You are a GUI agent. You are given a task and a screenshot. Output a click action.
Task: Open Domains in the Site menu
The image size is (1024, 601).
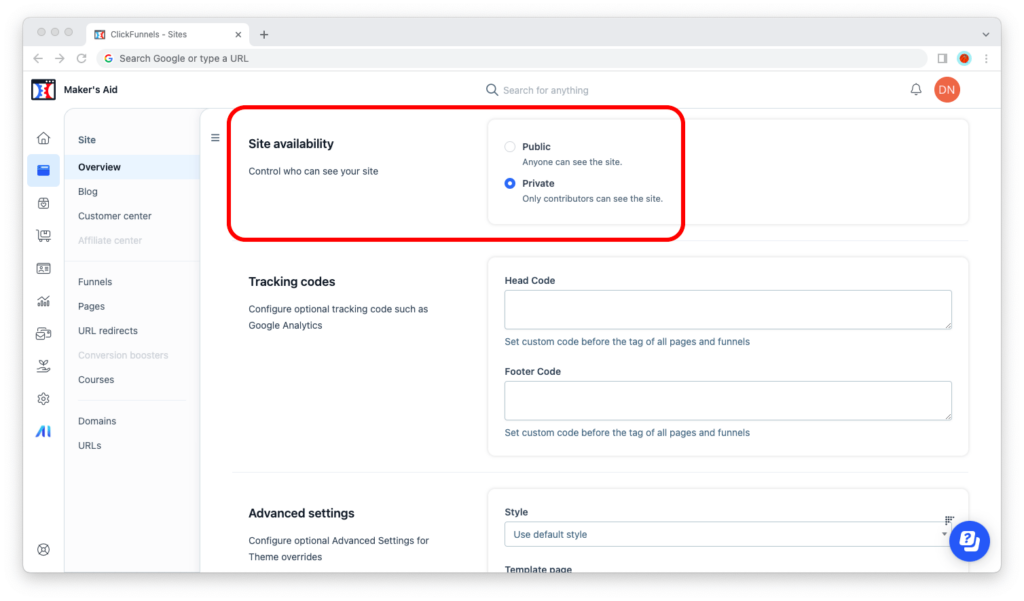pyautogui.click(x=97, y=421)
